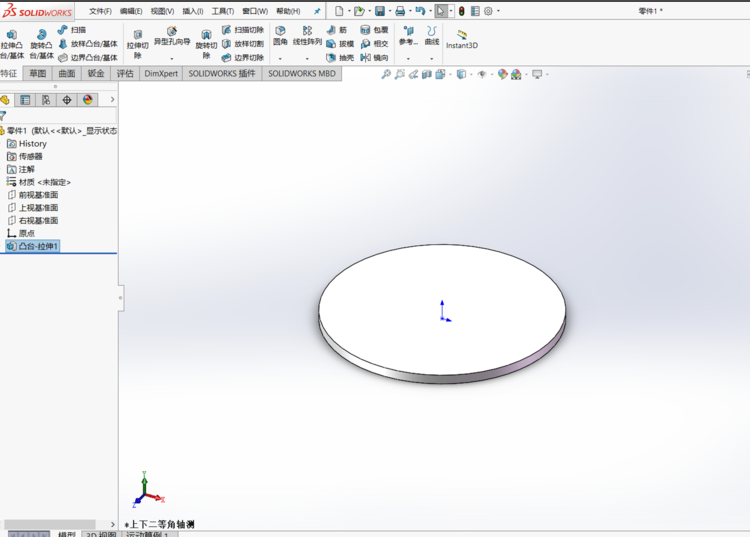Select the Draft (拔模) tool
Viewport: 750px width, 537px height.
click(x=340, y=44)
